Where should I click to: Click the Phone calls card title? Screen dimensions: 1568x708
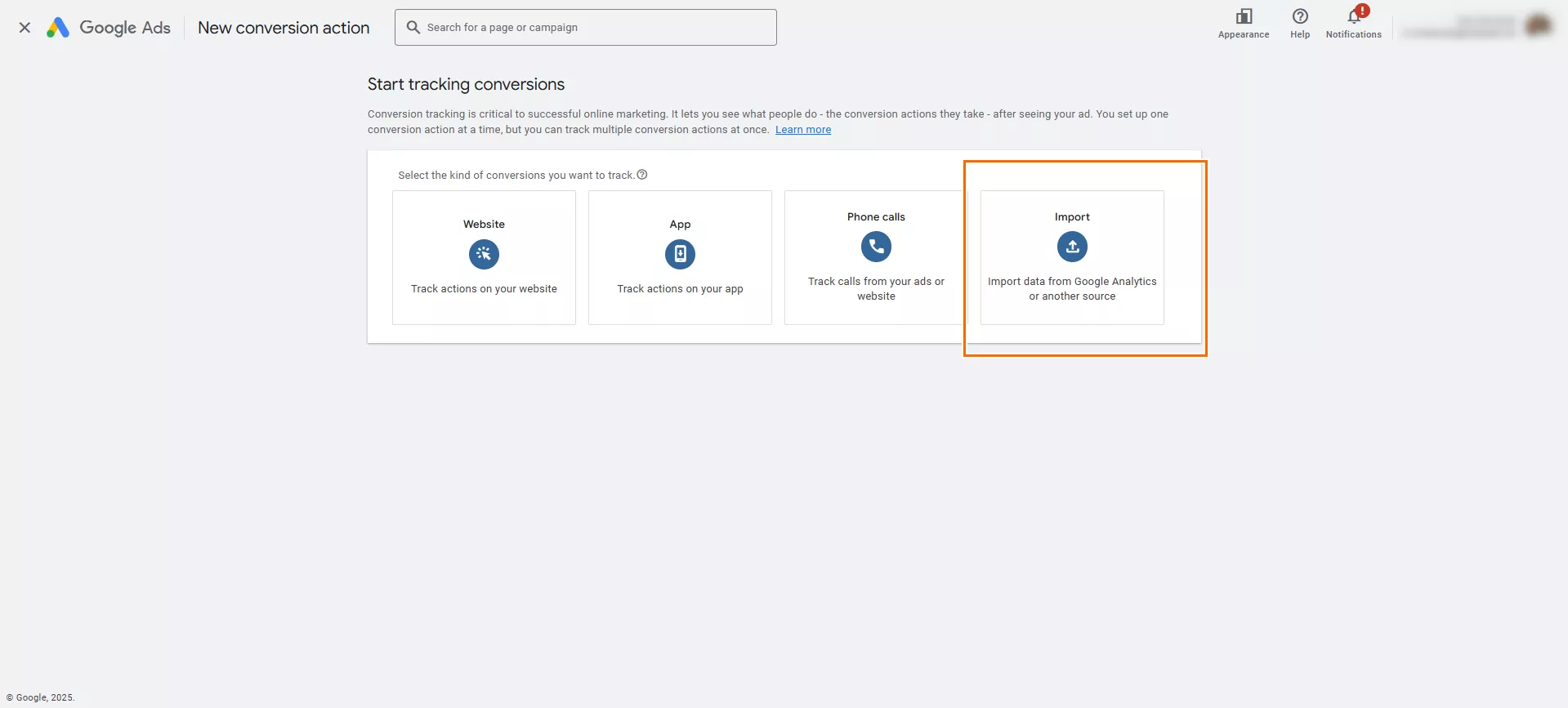(876, 217)
